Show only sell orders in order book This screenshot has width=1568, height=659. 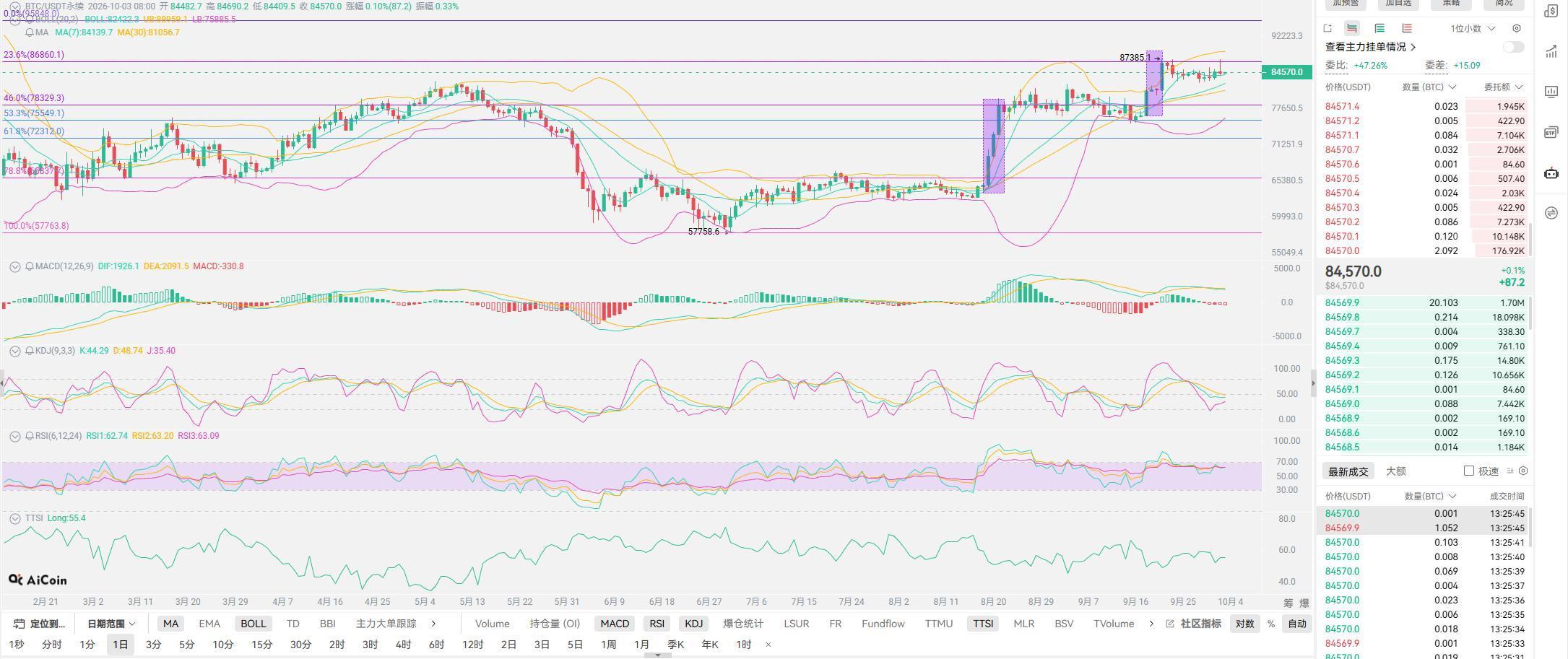[1407, 28]
